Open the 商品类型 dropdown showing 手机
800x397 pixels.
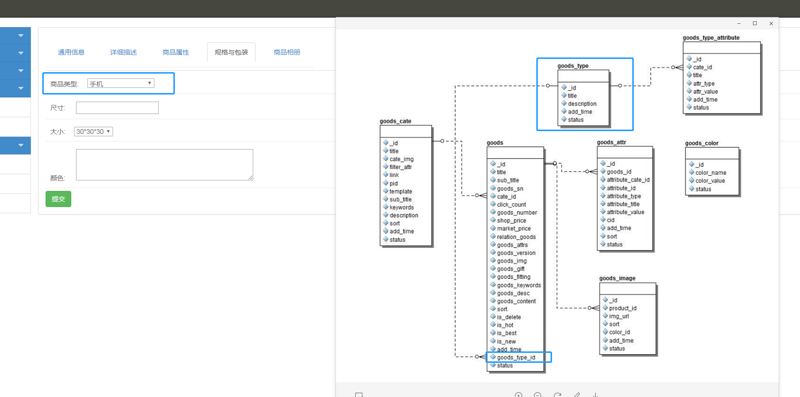120,83
